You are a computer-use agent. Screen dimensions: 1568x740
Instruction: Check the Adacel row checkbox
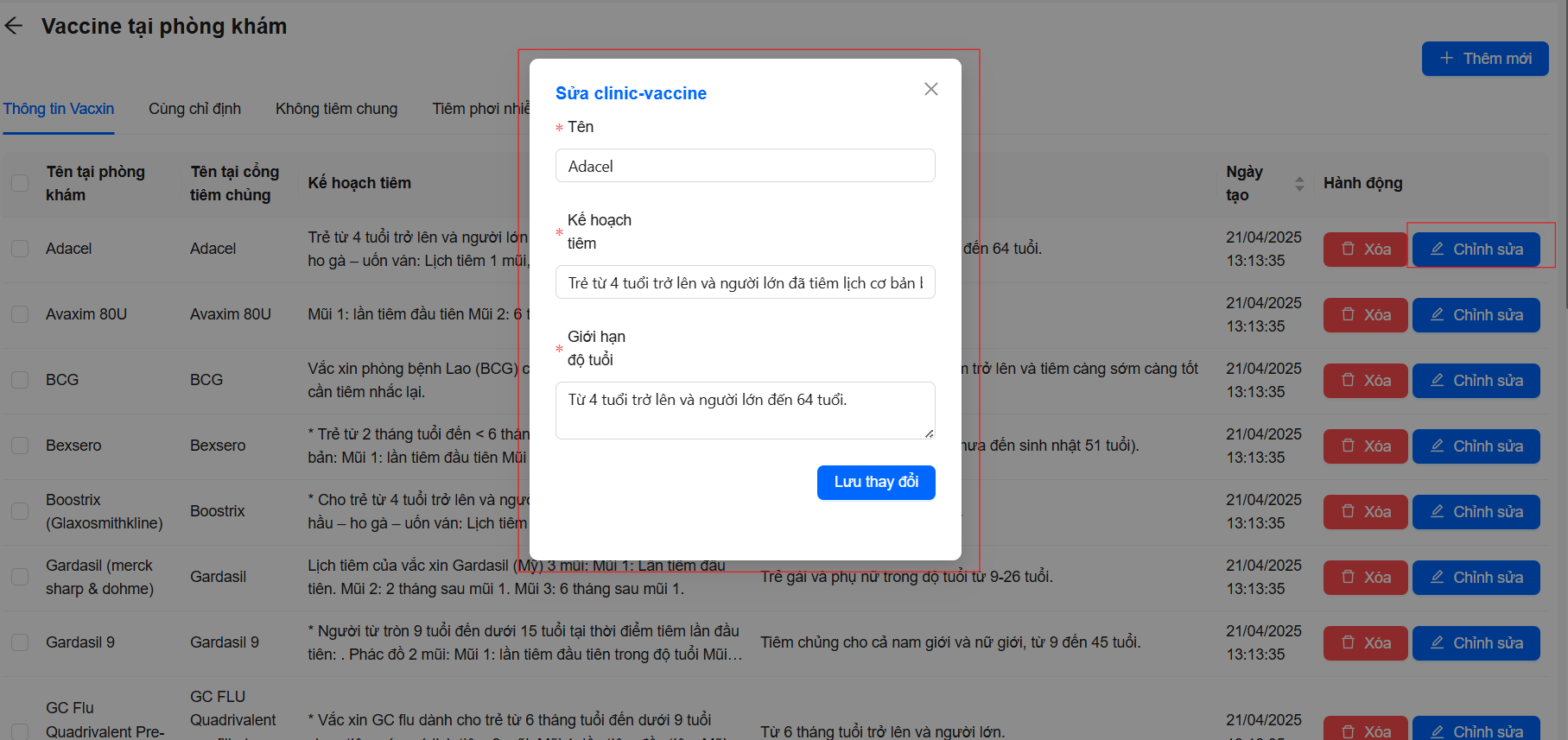tap(20, 249)
